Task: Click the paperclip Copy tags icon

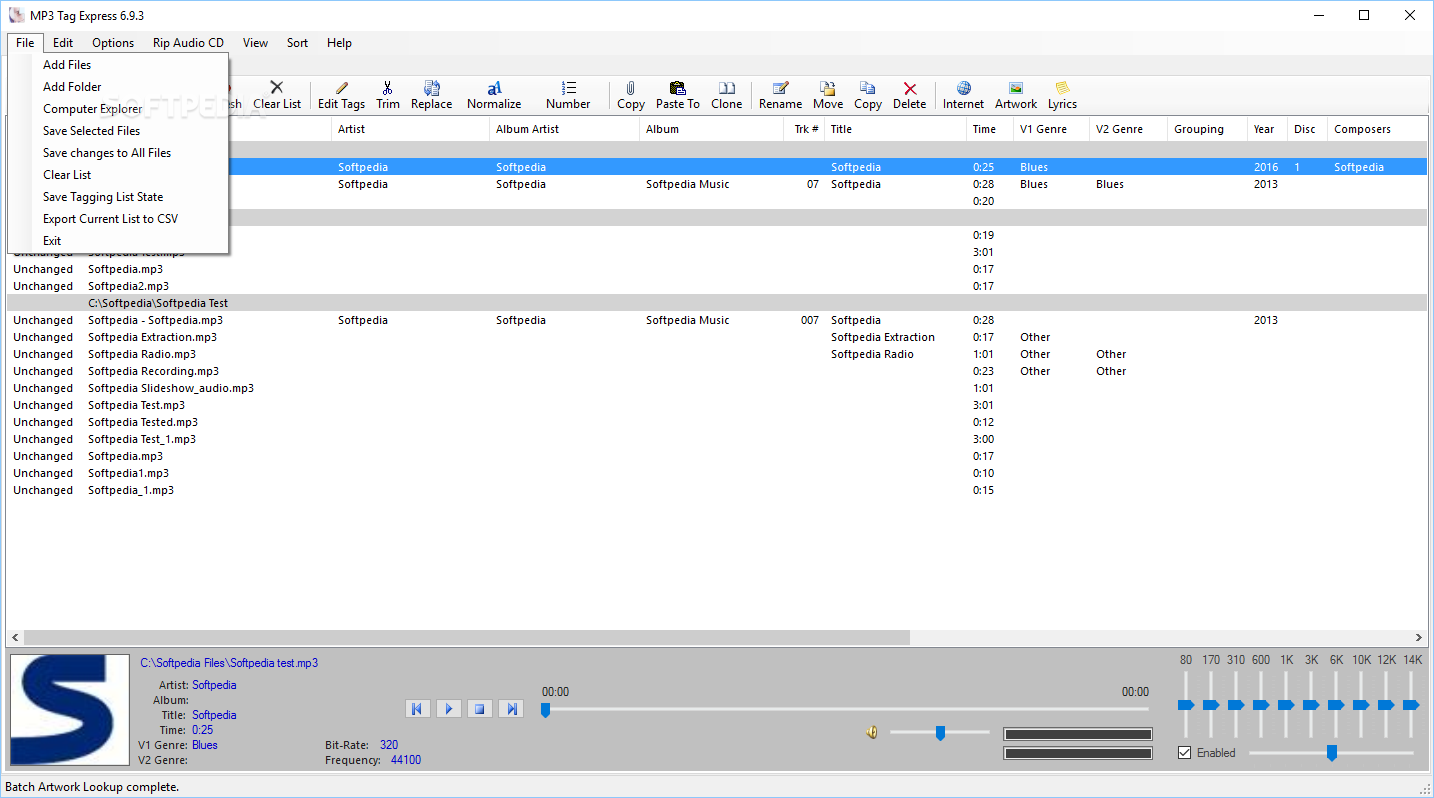Action: (631, 95)
